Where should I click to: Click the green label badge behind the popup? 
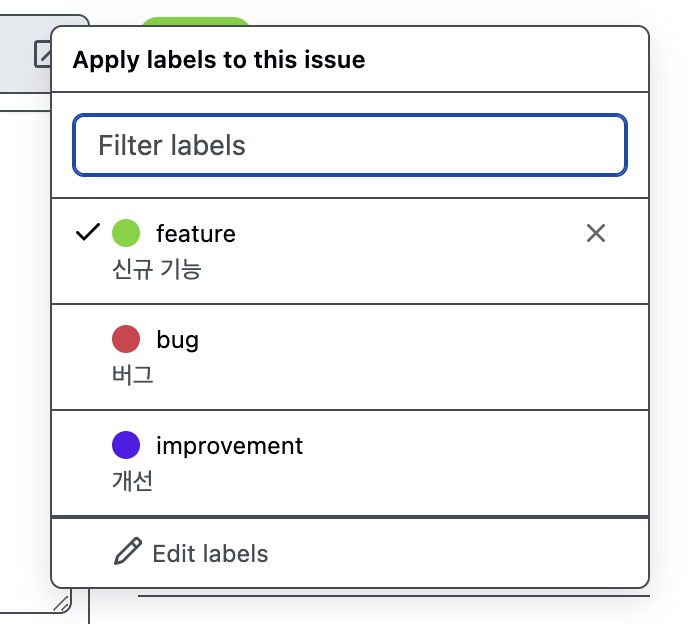pos(195,21)
